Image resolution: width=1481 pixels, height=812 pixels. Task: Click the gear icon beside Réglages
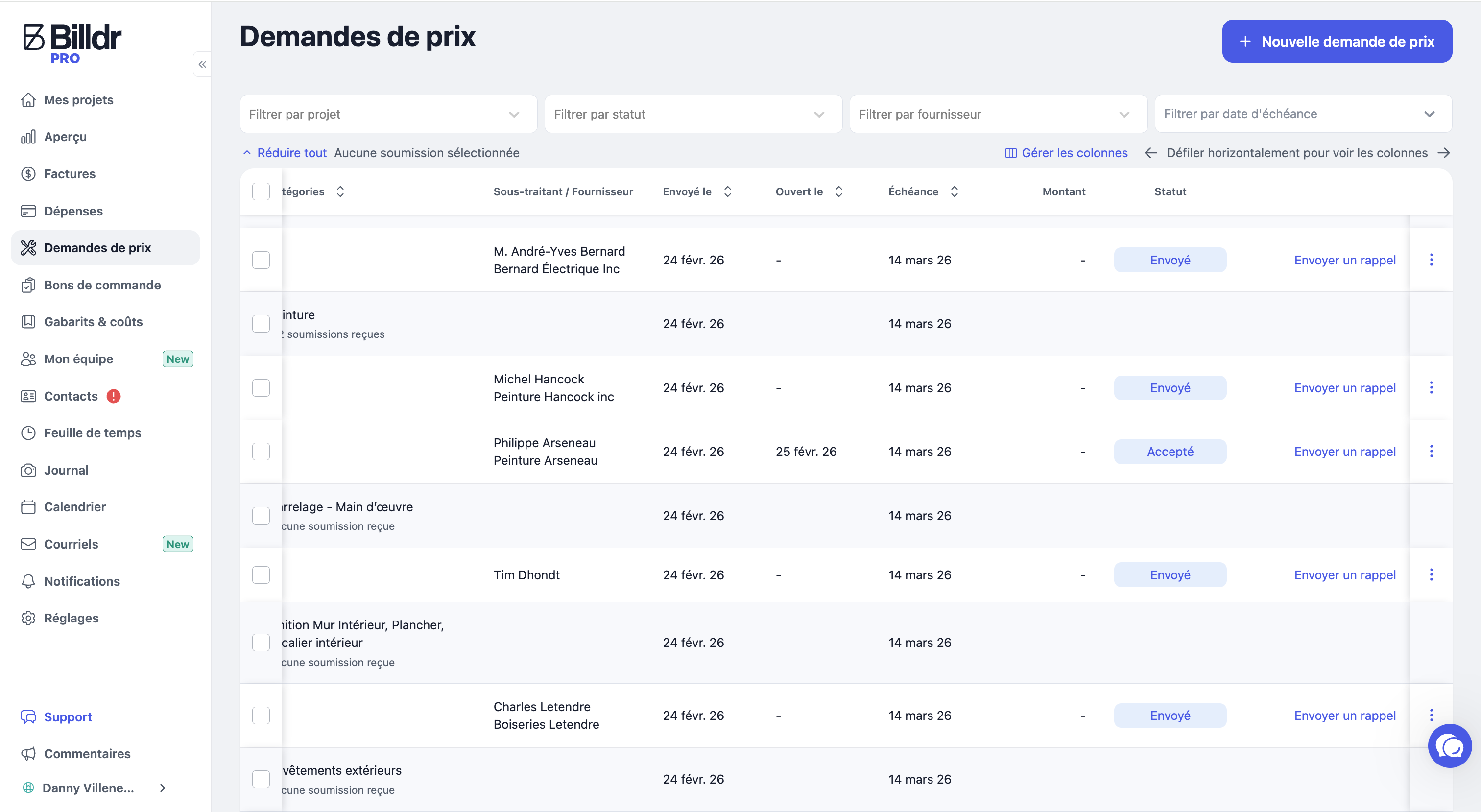(28, 618)
